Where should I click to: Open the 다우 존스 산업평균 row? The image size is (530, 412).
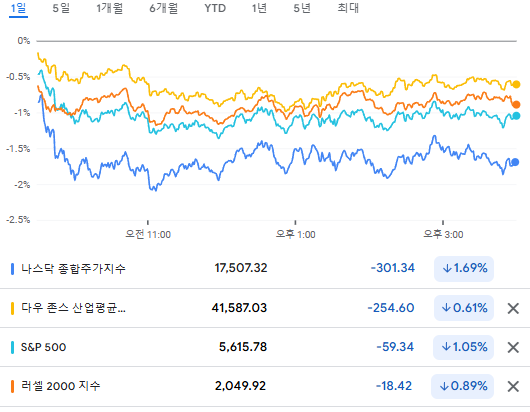265,308
